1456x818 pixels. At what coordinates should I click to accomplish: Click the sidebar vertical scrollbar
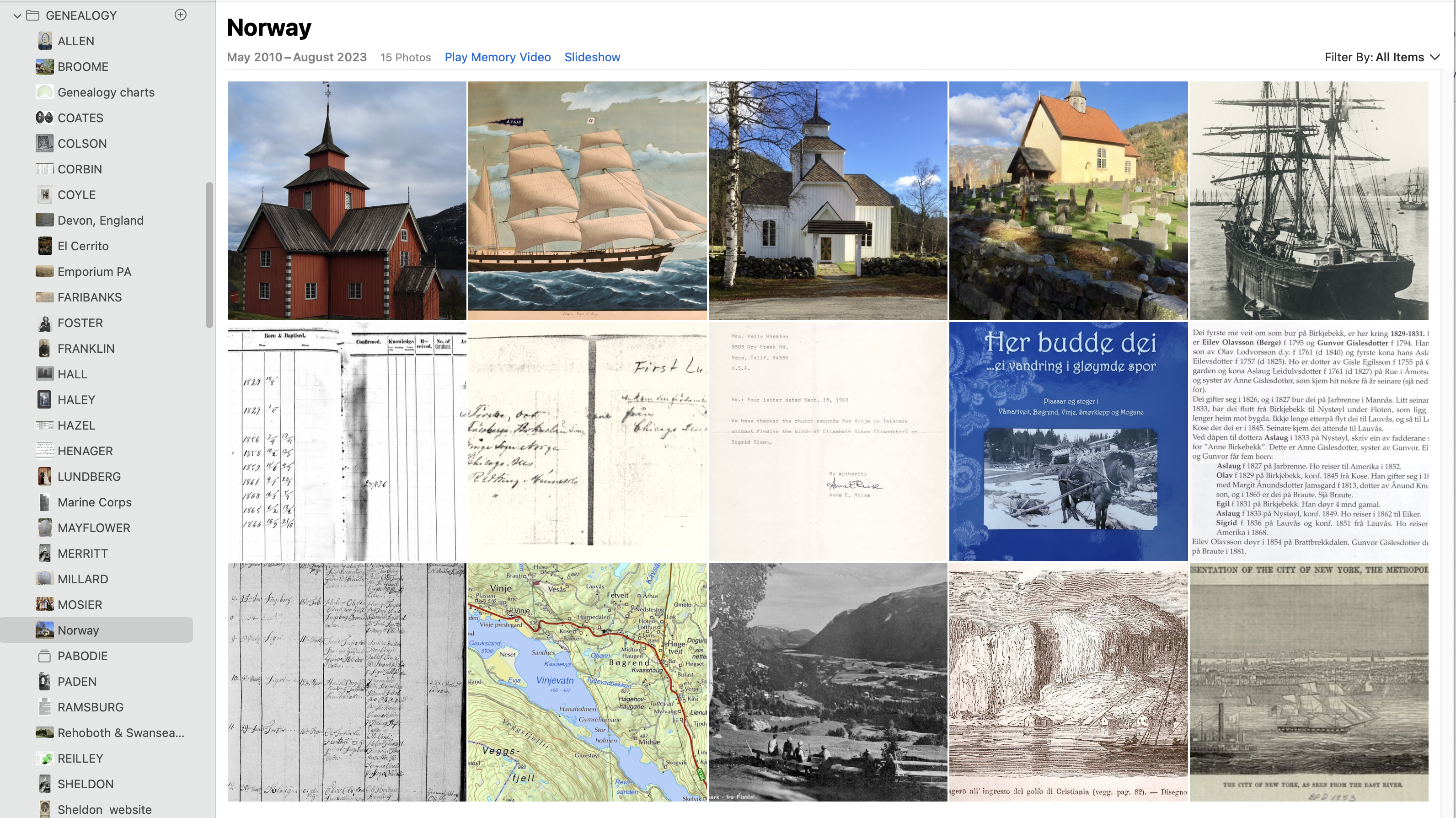point(209,254)
